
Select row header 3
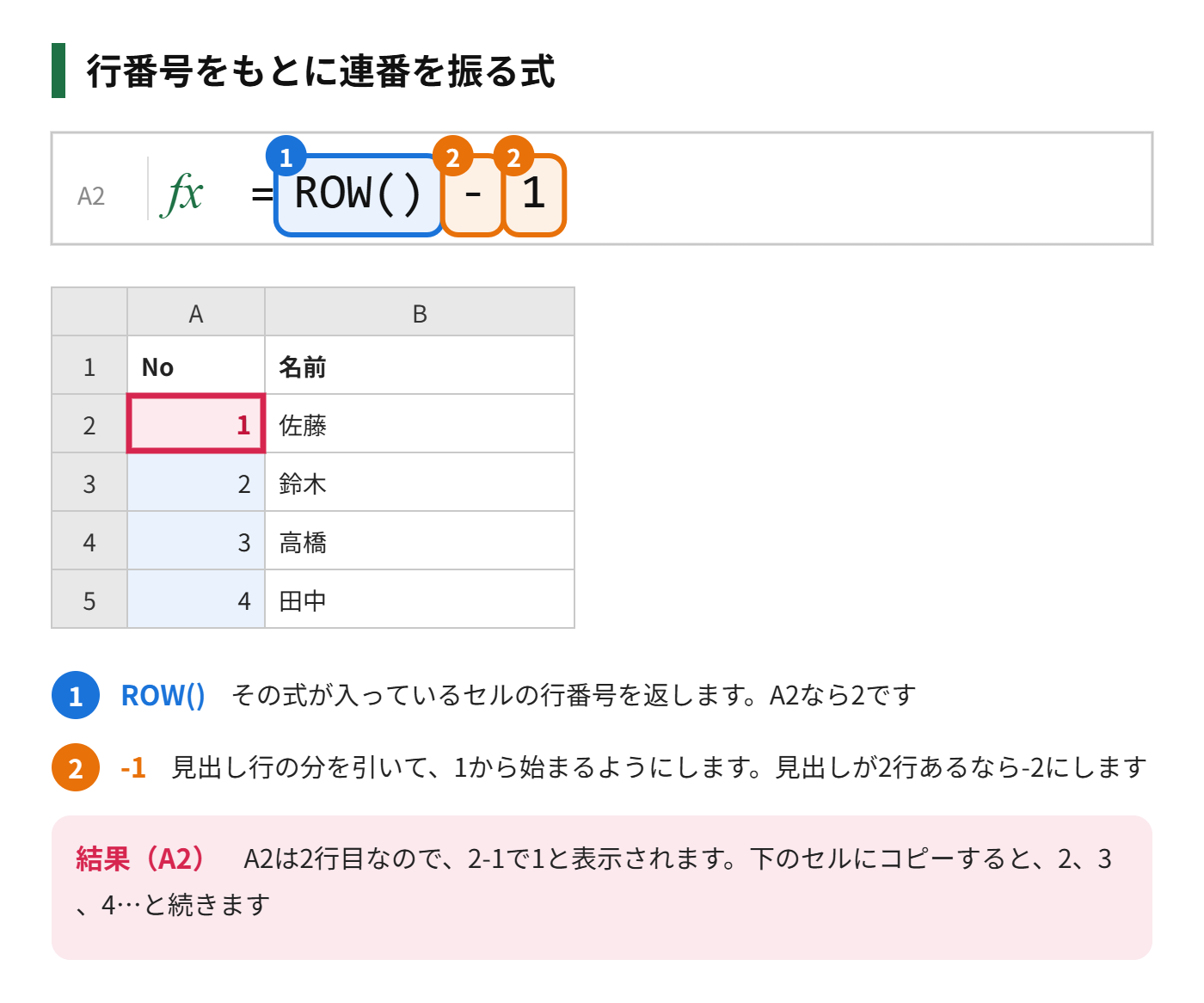tap(89, 483)
